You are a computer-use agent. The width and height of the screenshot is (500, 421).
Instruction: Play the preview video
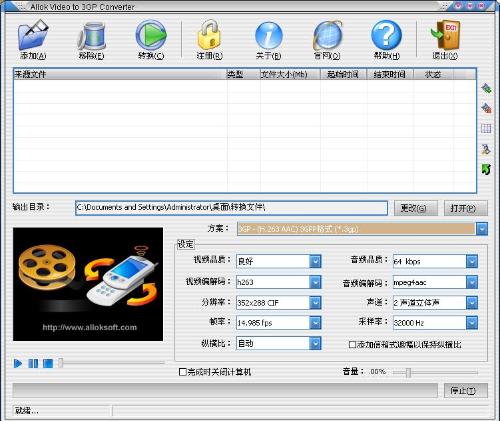pyautogui.click(x=18, y=363)
